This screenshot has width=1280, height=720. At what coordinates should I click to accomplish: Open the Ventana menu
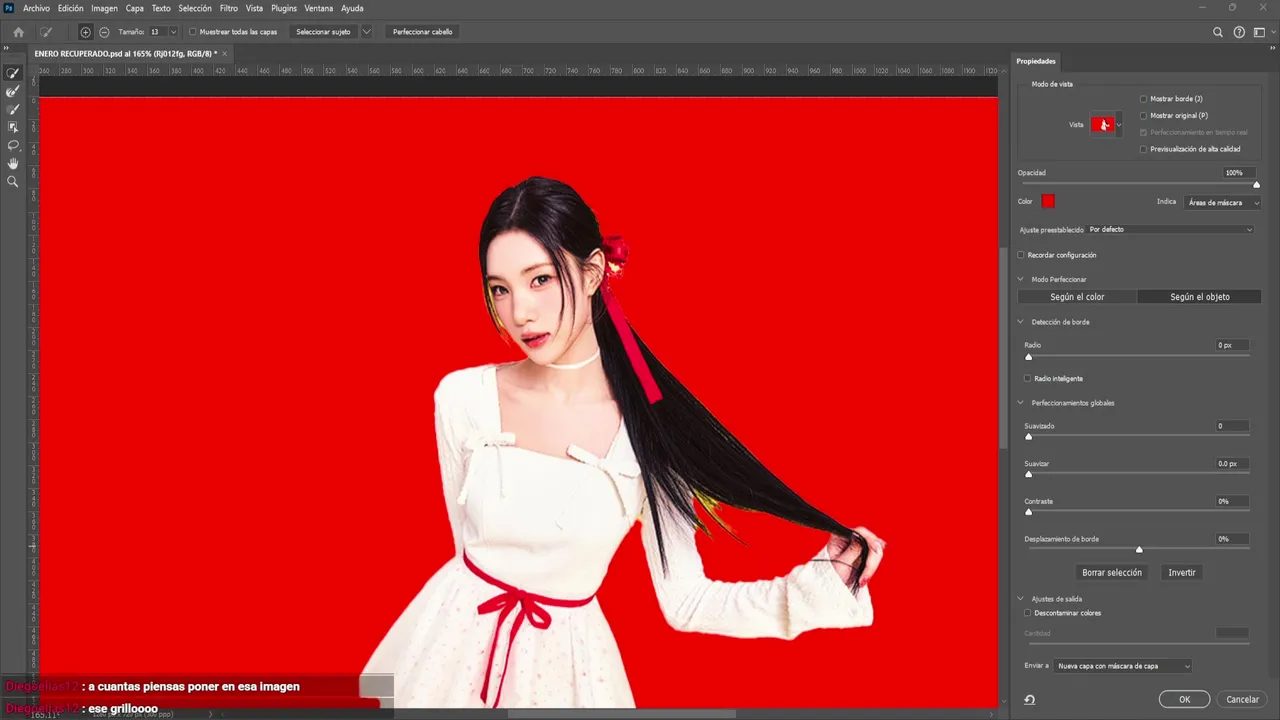click(x=318, y=8)
